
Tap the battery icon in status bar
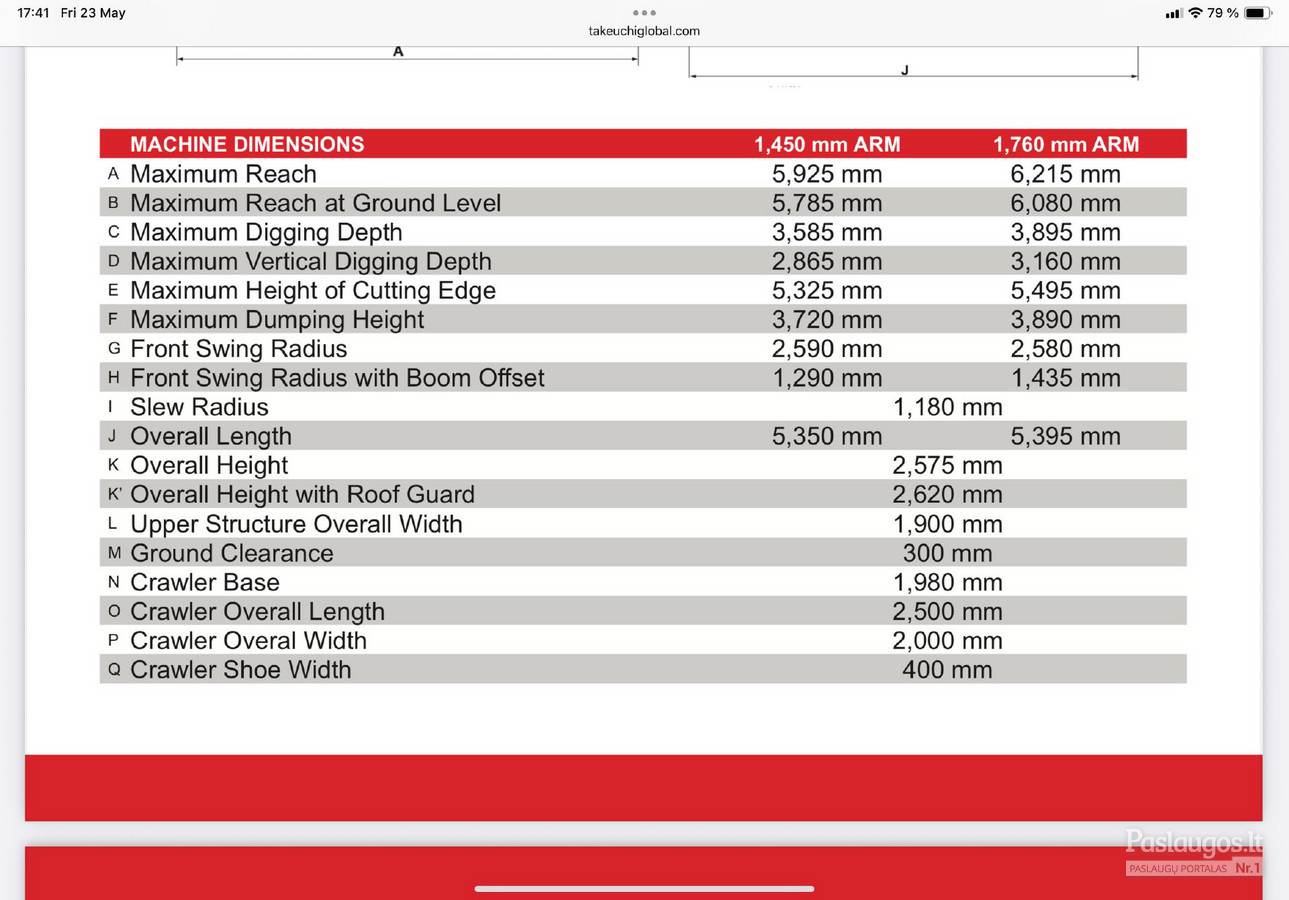pyautogui.click(x=1258, y=13)
